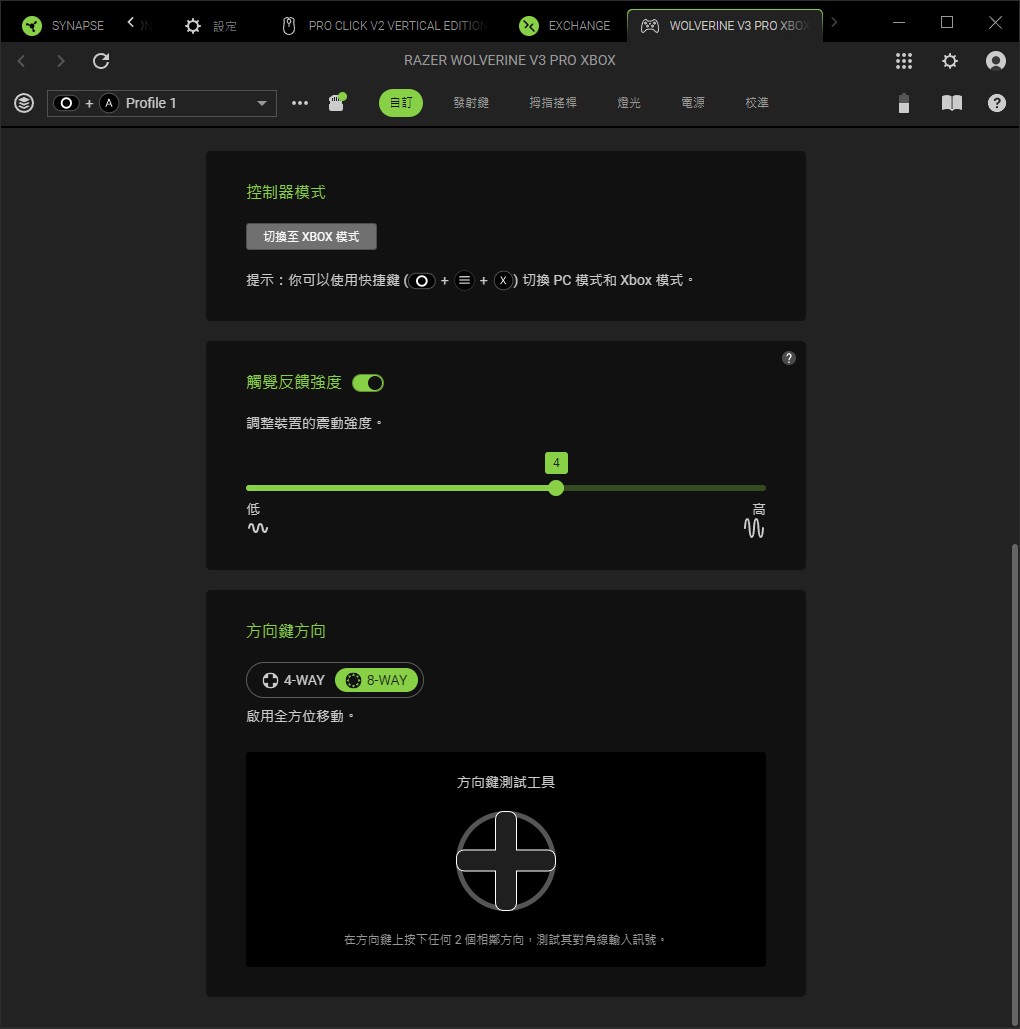Click the 控制器模式 heading text
Image resolution: width=1020 pixels, height=1029 pixels.
coord(286,192)
